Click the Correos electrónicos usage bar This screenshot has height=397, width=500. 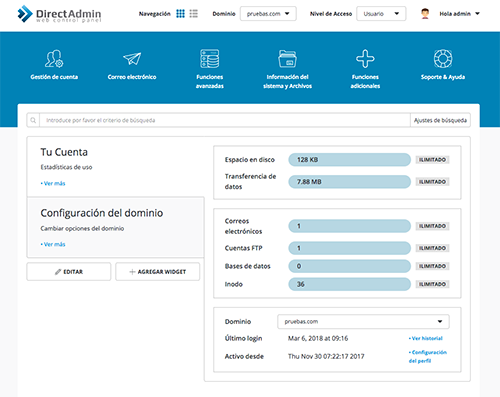349,226
